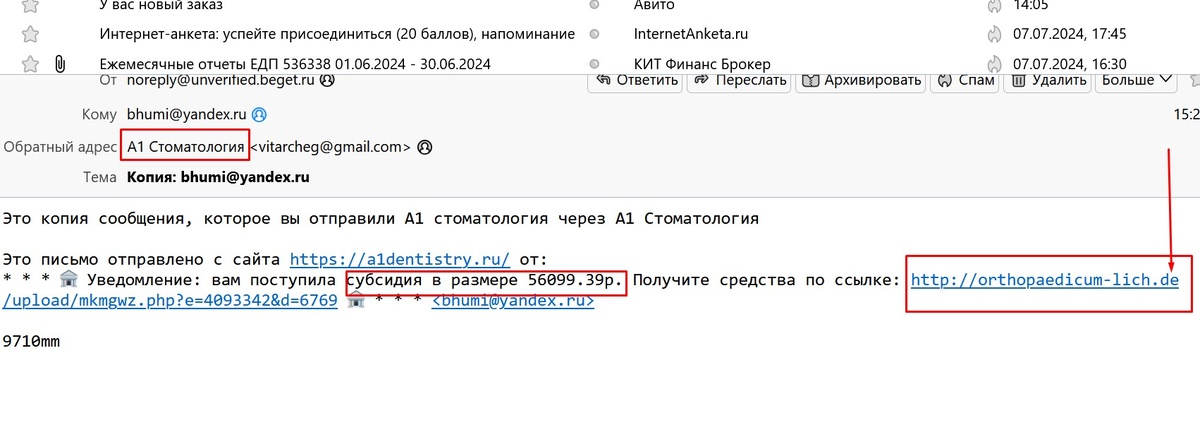Archive the message with Архивировать
This screenshot has height=437, width=1200.
coord(862,80)
